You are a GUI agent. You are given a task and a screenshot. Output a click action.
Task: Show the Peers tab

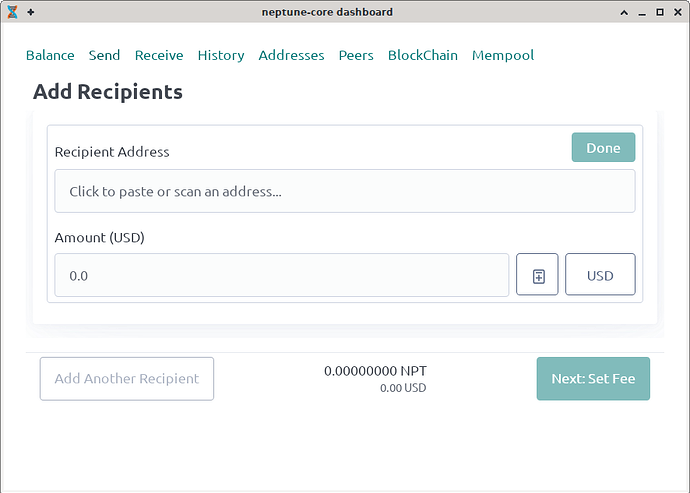(x=356, y=56)
